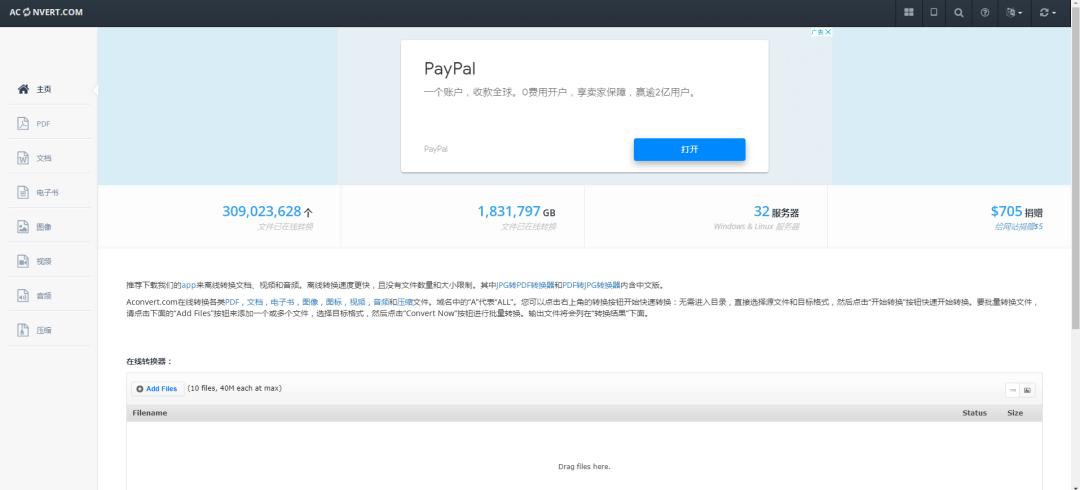
Task: Follow the 文档 link in description paragraph
Action: pyautogui.click(x=255, y=302)
